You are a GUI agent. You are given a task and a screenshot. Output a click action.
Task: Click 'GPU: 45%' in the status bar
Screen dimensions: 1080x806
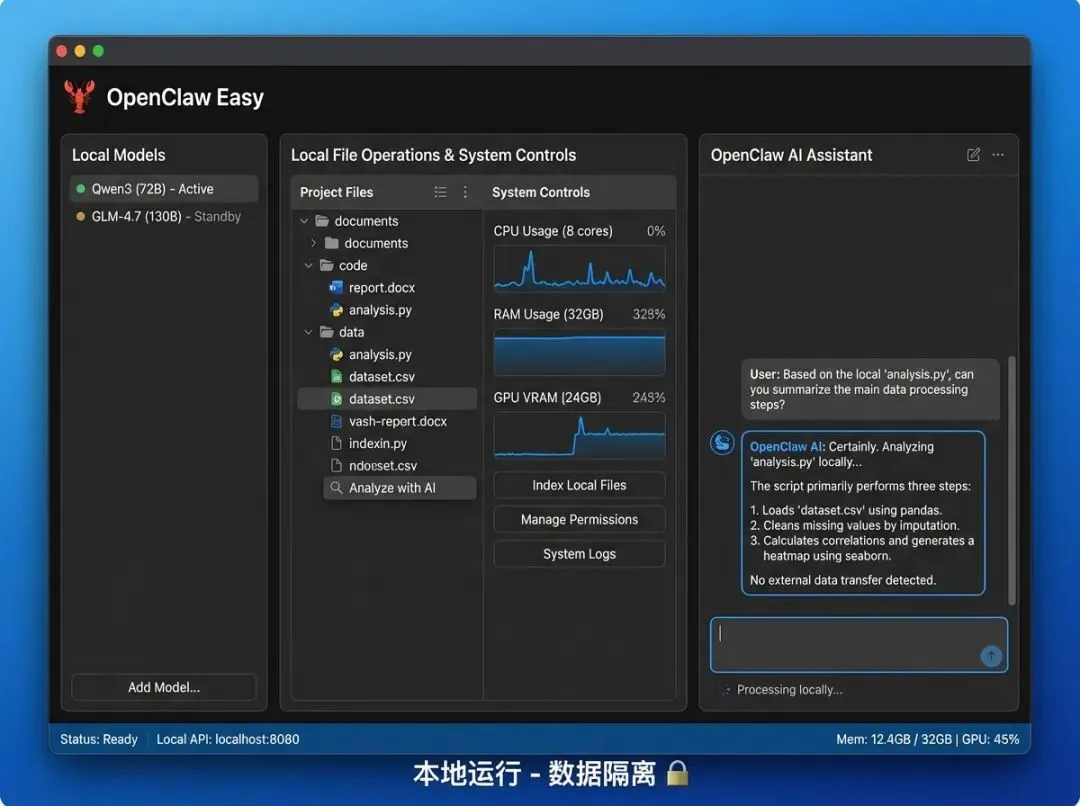(x=990, y=739)
